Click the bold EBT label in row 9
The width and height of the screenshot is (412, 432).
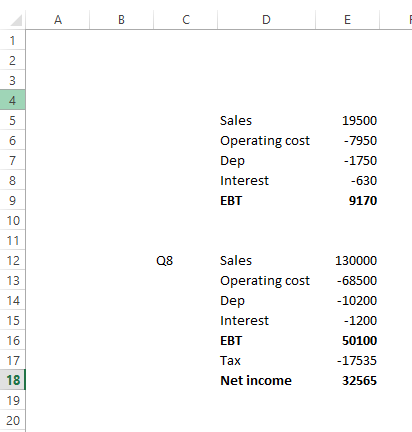click(x=231, y=201)
